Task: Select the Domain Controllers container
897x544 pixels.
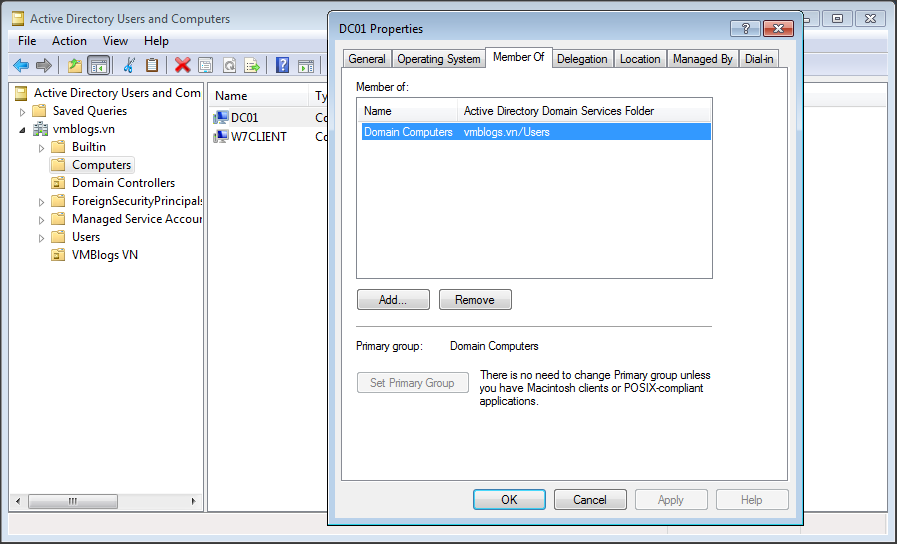Action: [122, 183]
